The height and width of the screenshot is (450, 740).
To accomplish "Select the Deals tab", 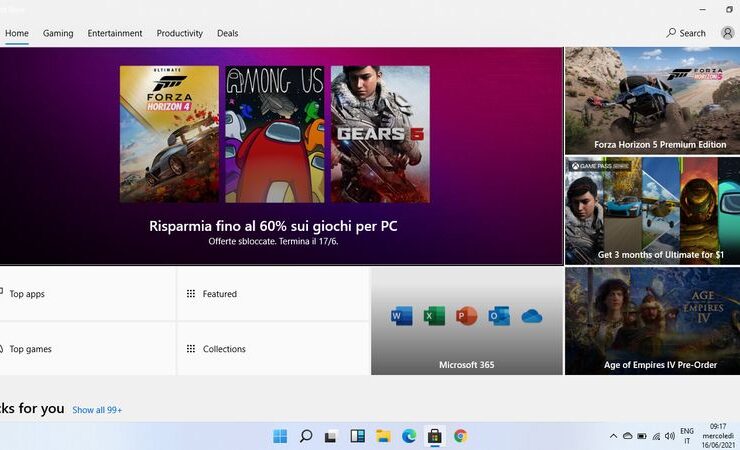I will (227, 33).
